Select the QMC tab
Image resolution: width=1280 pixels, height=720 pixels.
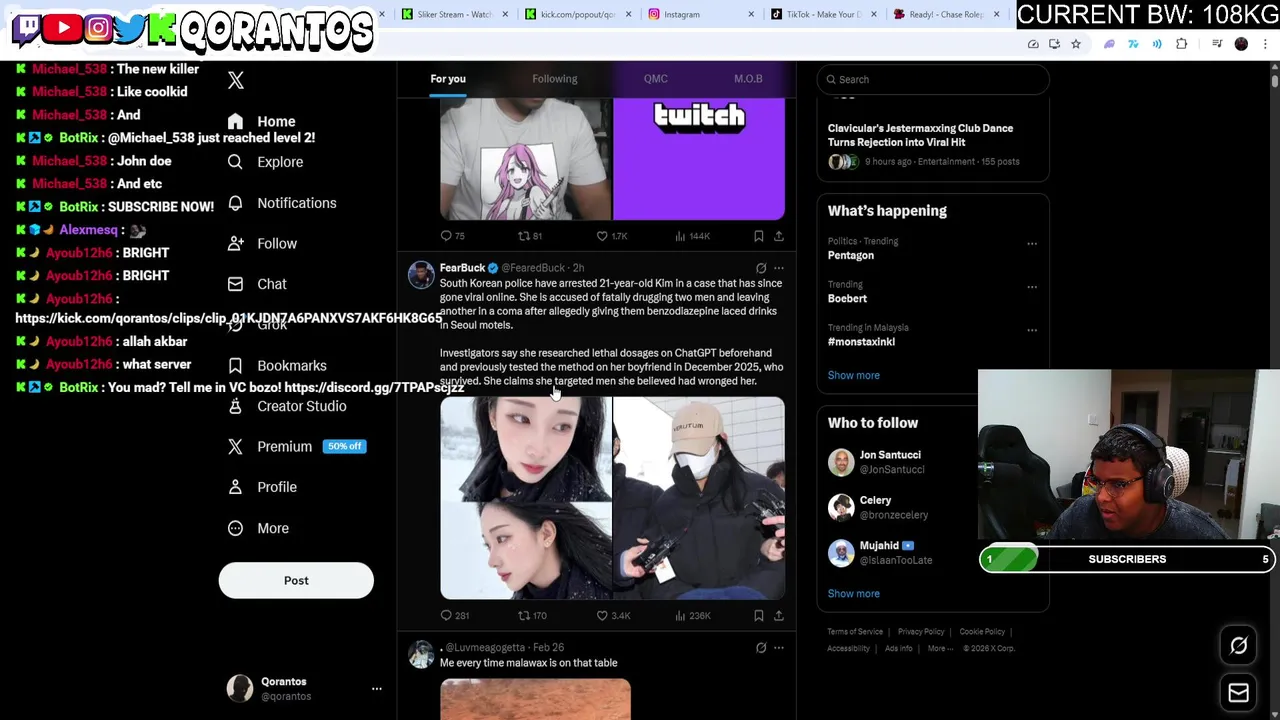[656, 79]
